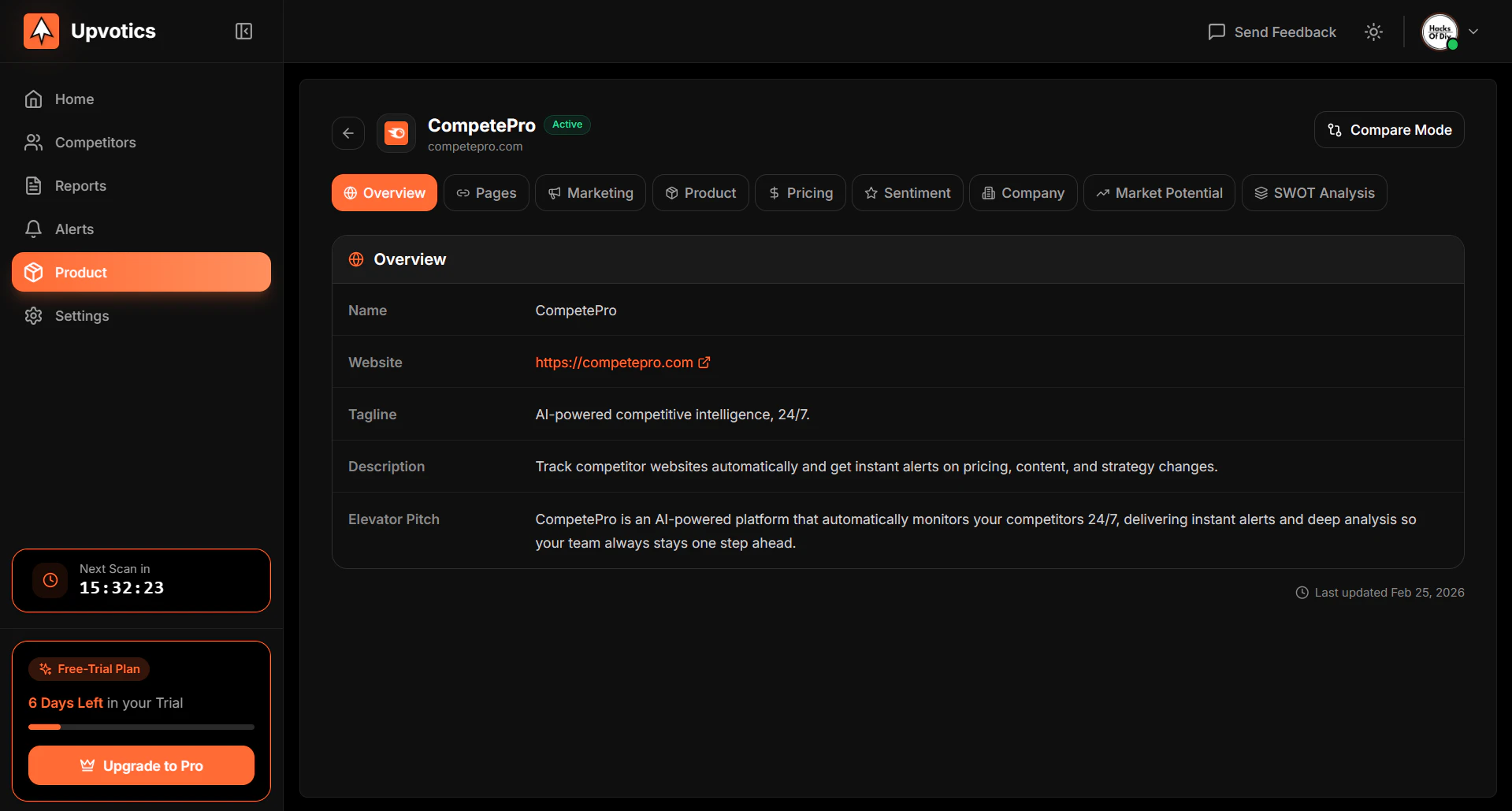
Task: Click the Upvotics logo icon
Action: [41, 31]
